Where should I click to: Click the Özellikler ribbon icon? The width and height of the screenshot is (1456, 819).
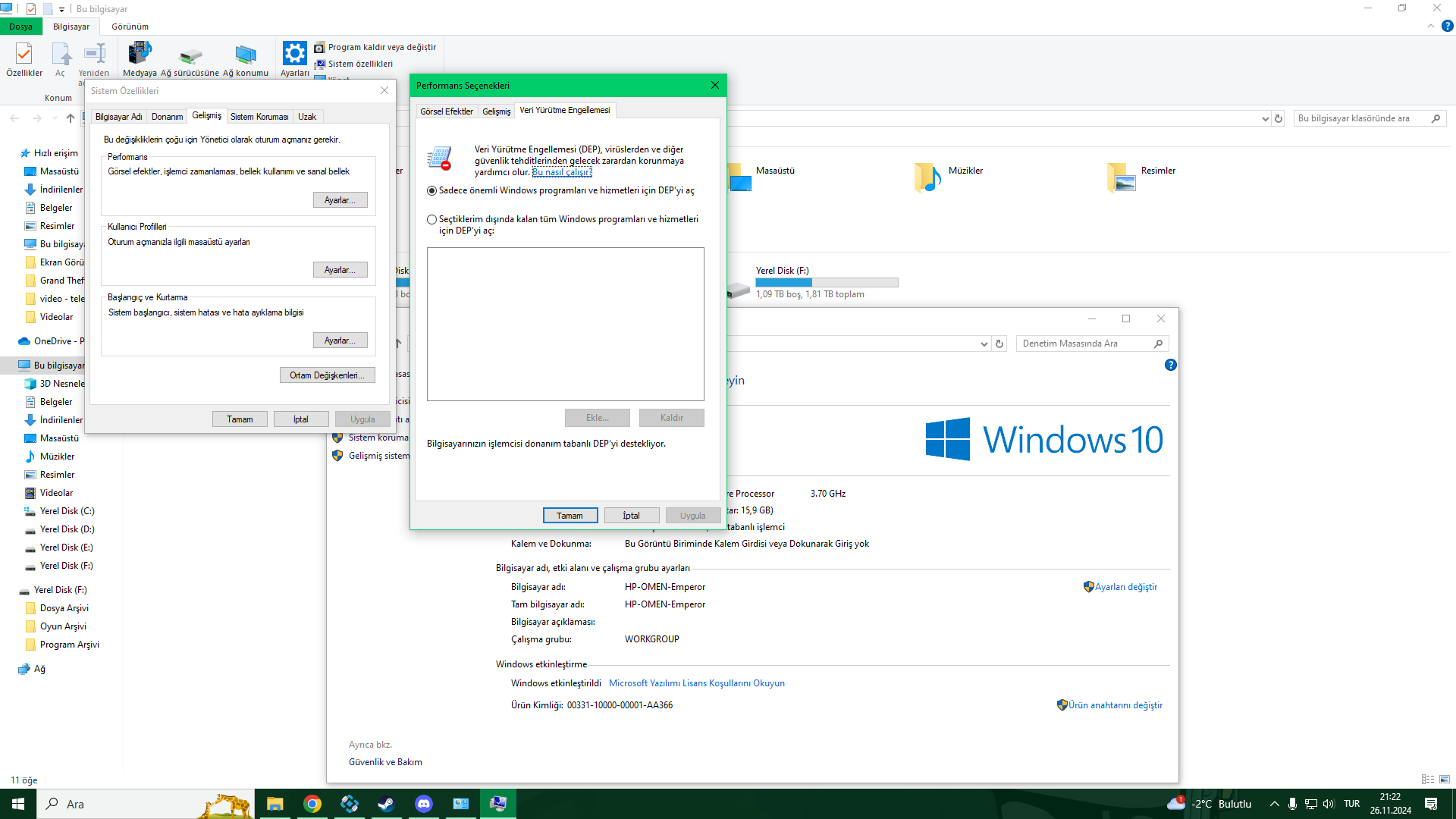[x=24, y=55]
